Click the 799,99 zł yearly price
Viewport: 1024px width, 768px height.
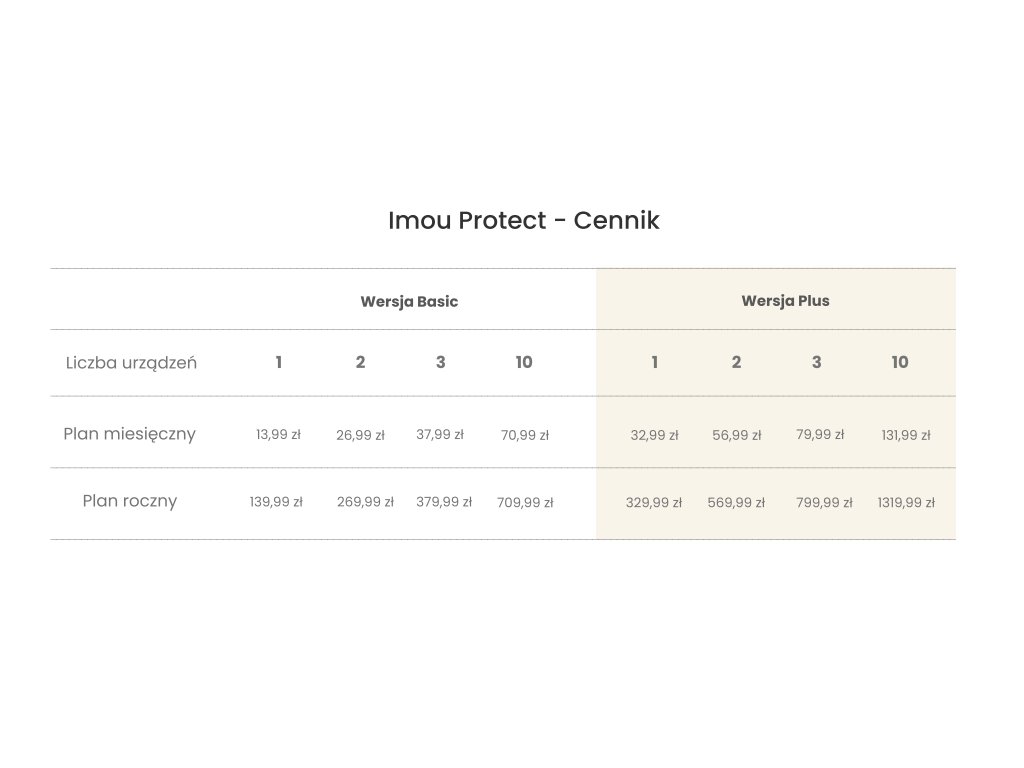click(x=824, y=503)
